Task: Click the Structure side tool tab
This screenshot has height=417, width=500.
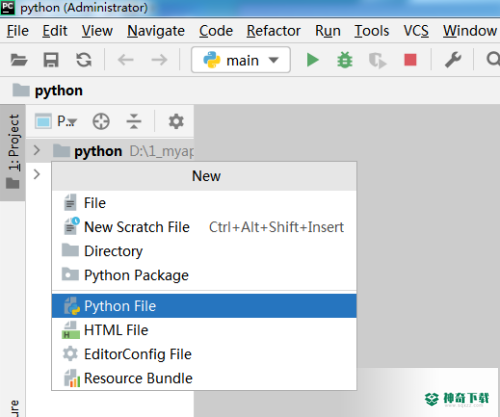Action: coord(13,408)
